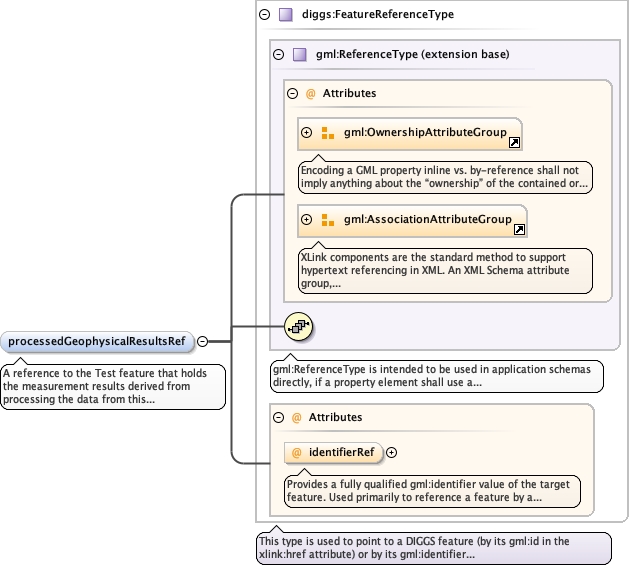Click the gml:ReferenceType description note
Viewport: 630px width, 568px height.
436,376
